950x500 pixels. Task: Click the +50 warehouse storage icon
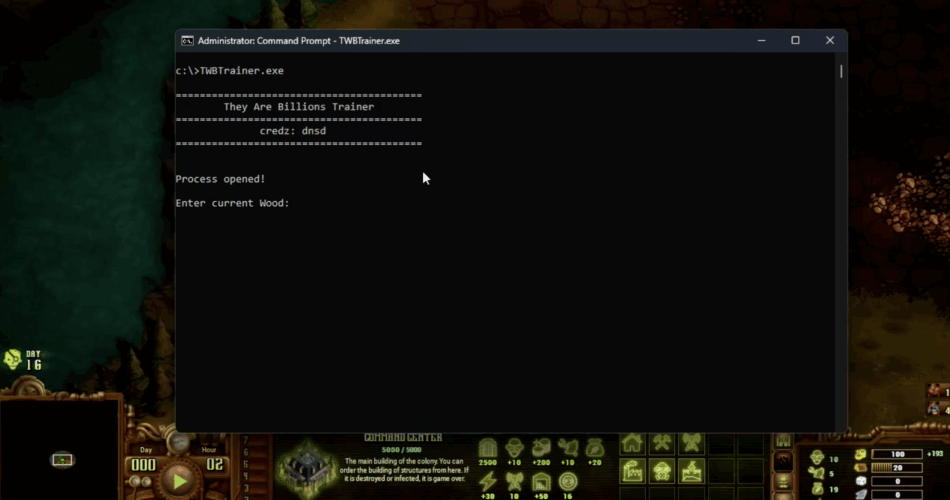541,482
